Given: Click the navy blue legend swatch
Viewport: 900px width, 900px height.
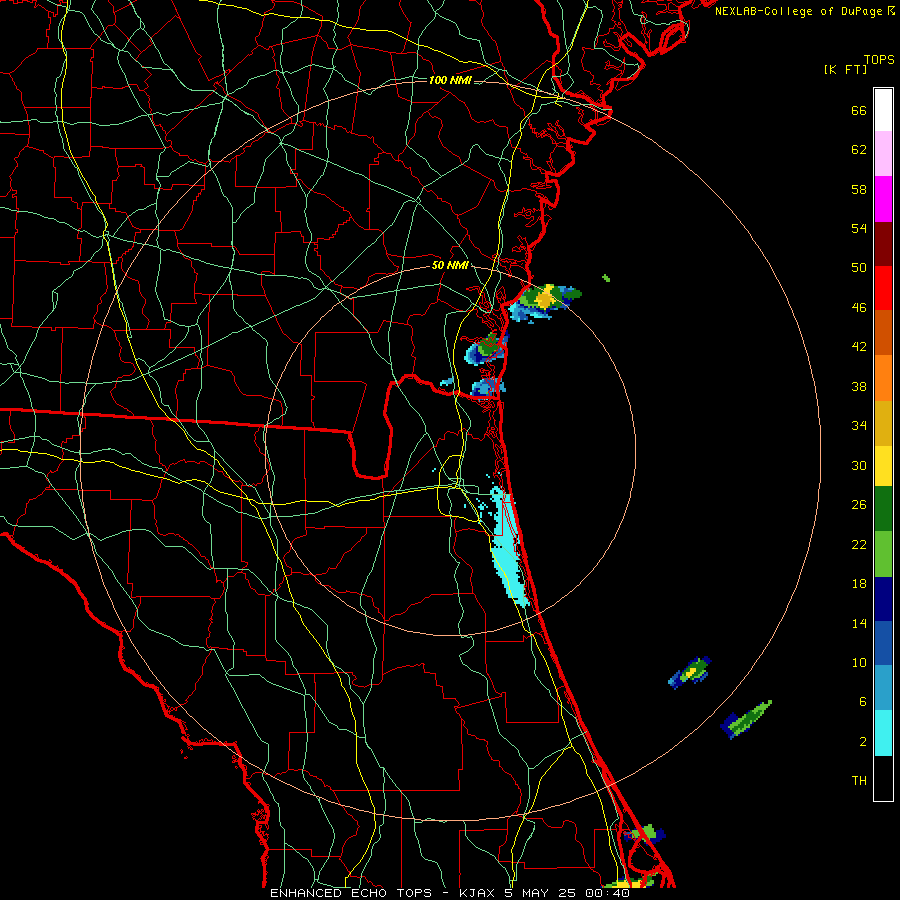Looking at the screenshot, I should coord(883,599).
